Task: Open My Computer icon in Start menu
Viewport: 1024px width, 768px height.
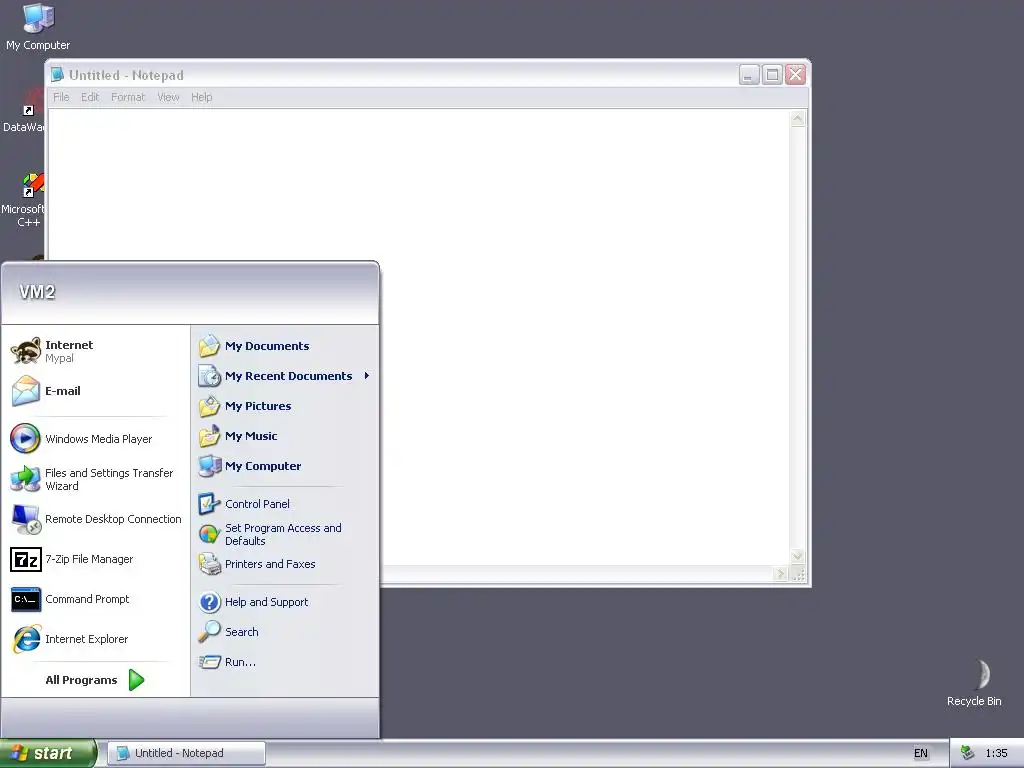Action: click(x=210, y=466)
